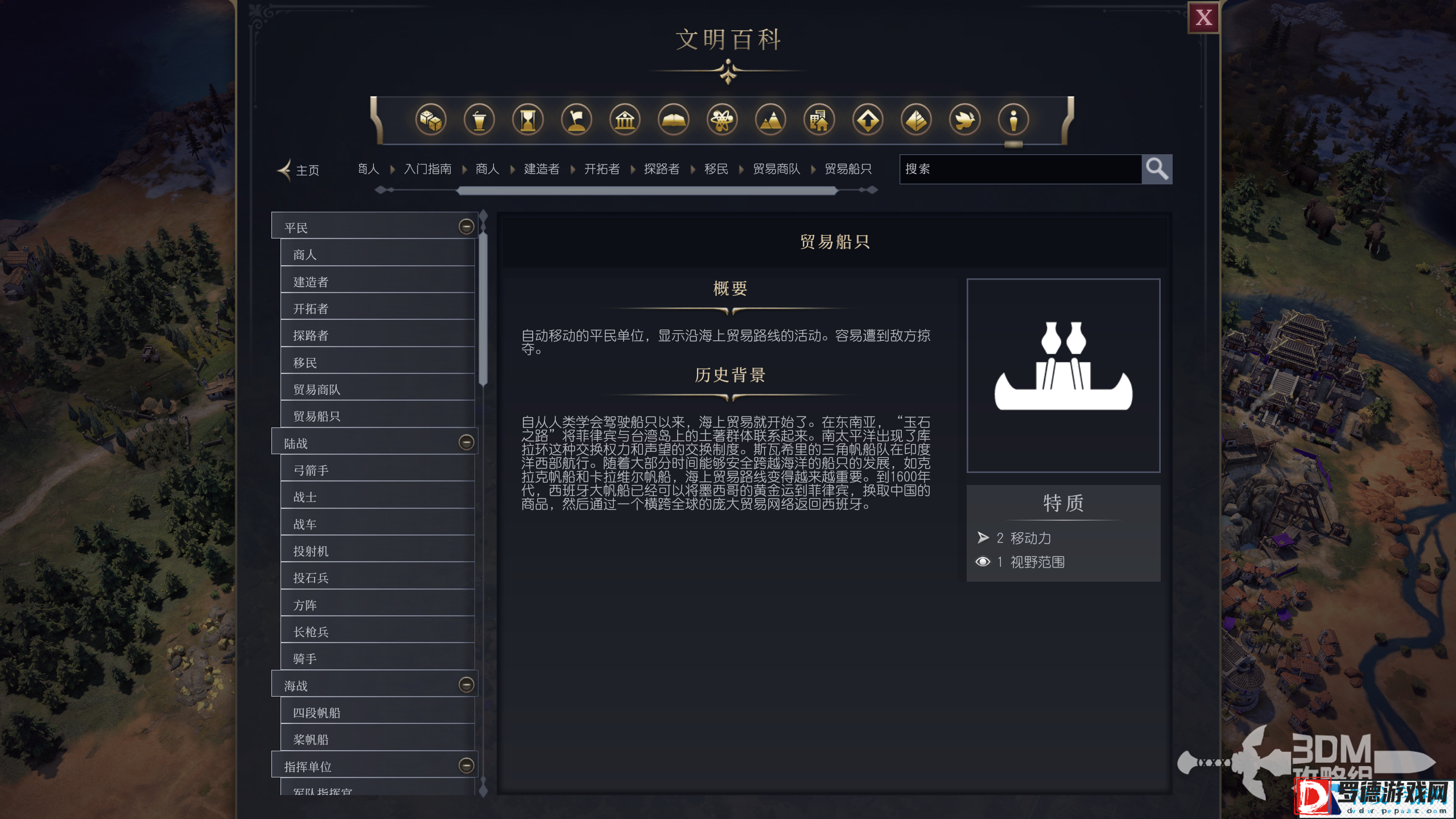The height and width of the screenshot is (819, 1456).
Task: Click inside the 搜索 input field
Action: click(1020, 169)
